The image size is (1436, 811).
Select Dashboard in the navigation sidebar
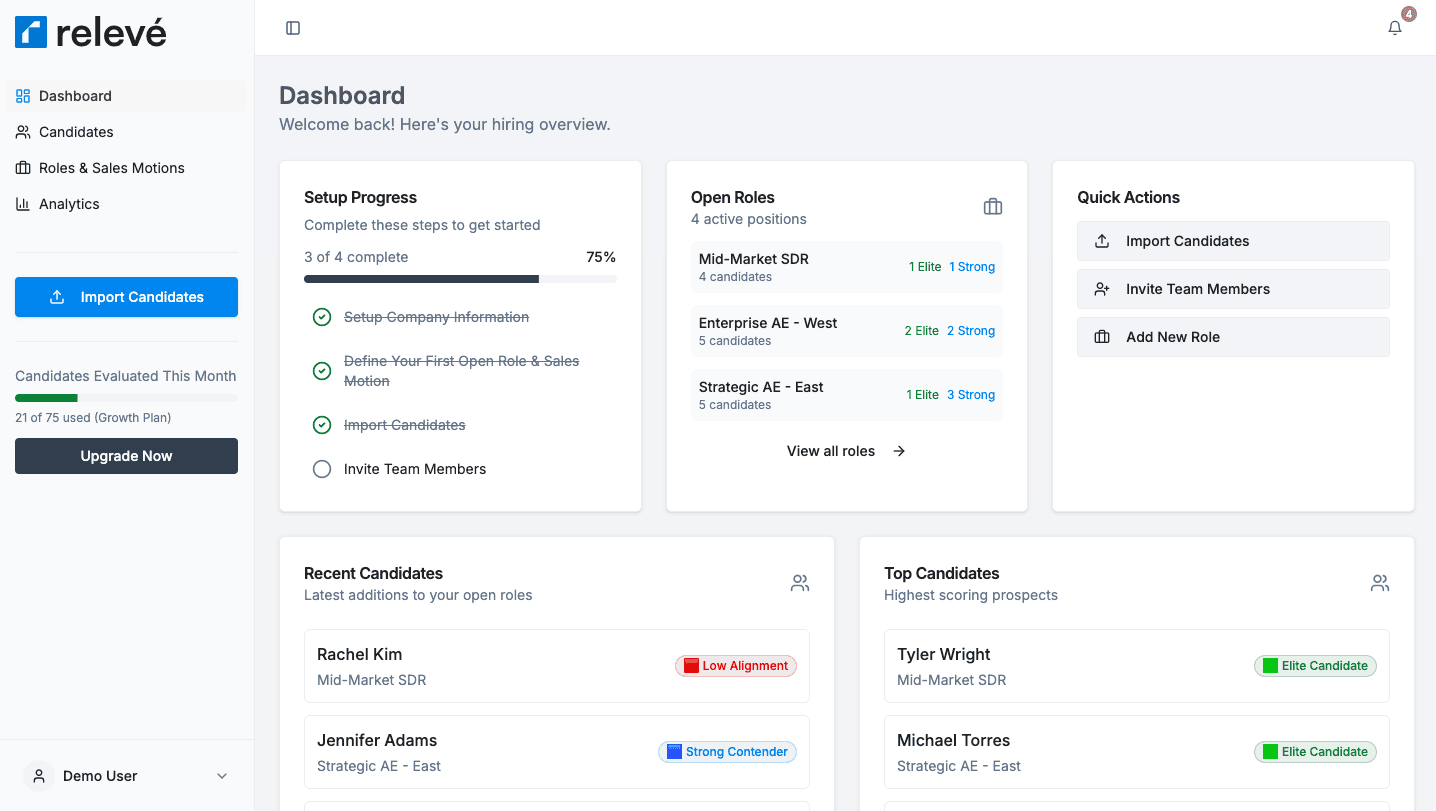pos(75,96)
